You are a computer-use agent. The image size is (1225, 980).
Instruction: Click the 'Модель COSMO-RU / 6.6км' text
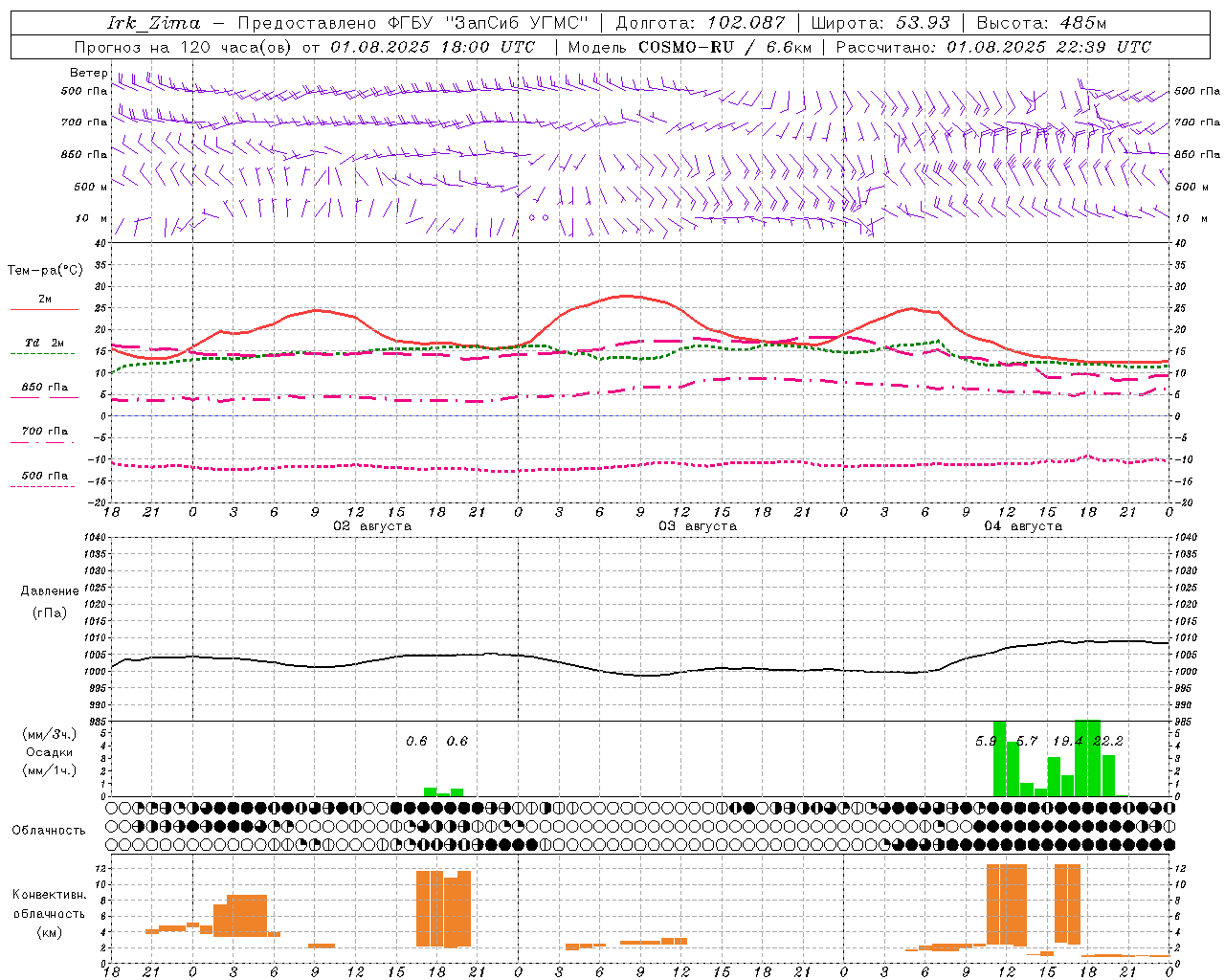click(690, 47)
